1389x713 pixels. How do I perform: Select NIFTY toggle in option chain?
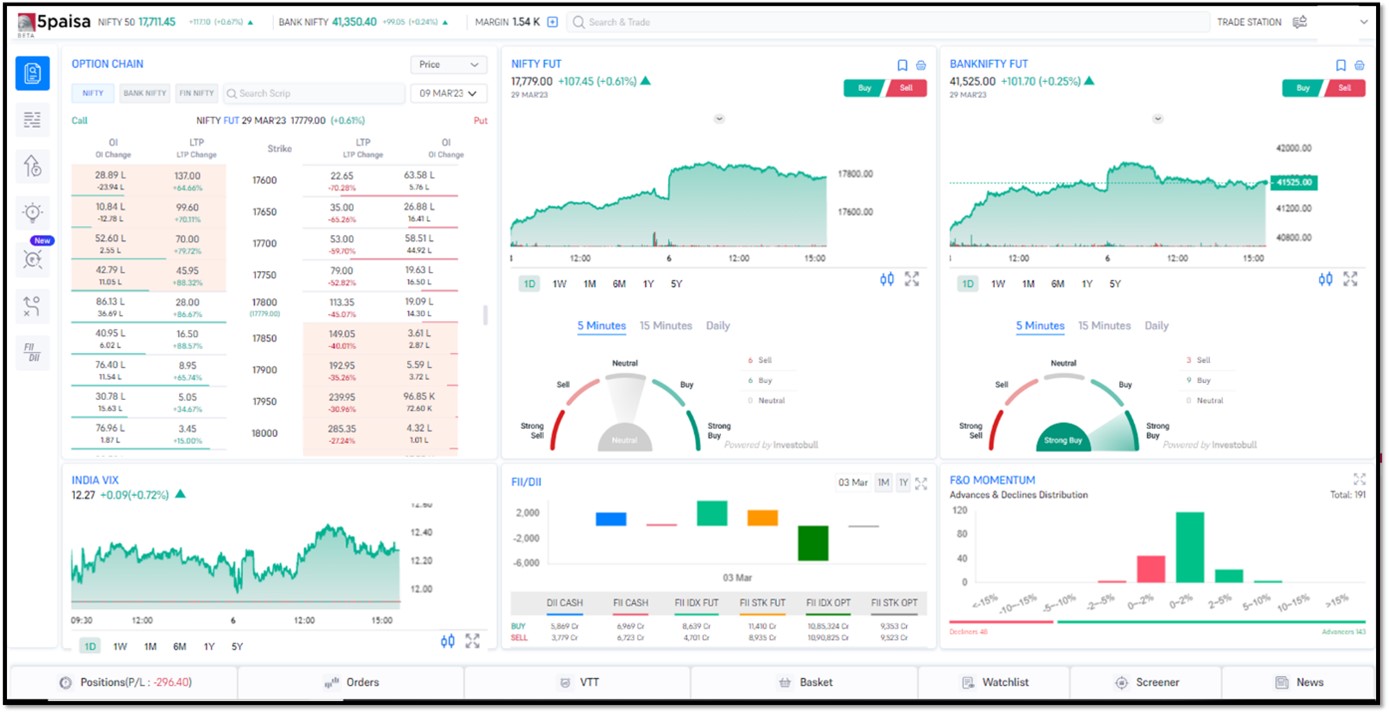(x=93, y=93)
